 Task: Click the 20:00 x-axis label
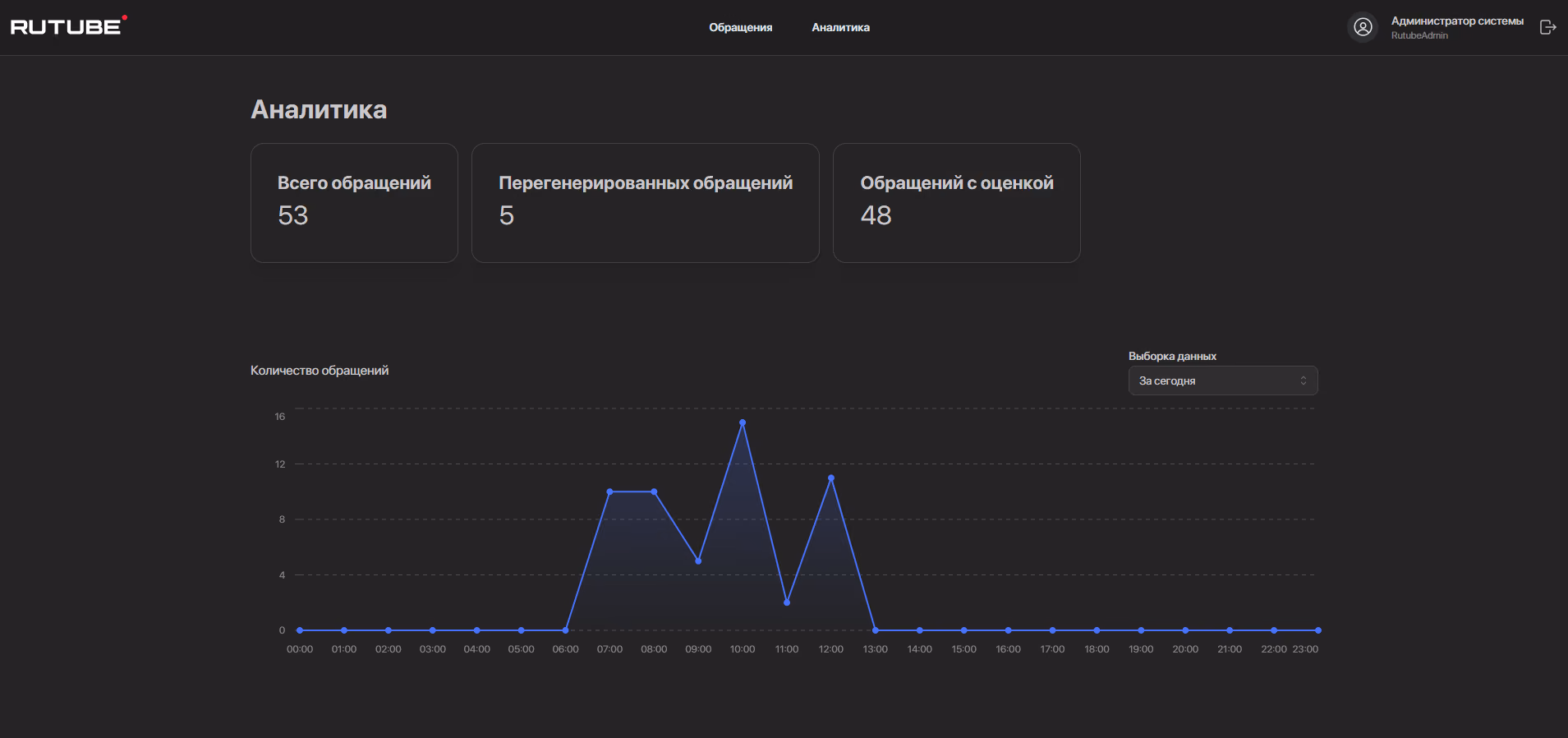coord(1185,649)
